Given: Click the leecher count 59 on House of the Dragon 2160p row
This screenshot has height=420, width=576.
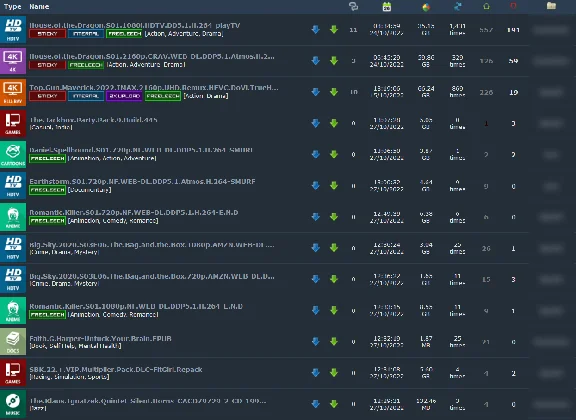Looking at the screenshot, I should 514,61.
